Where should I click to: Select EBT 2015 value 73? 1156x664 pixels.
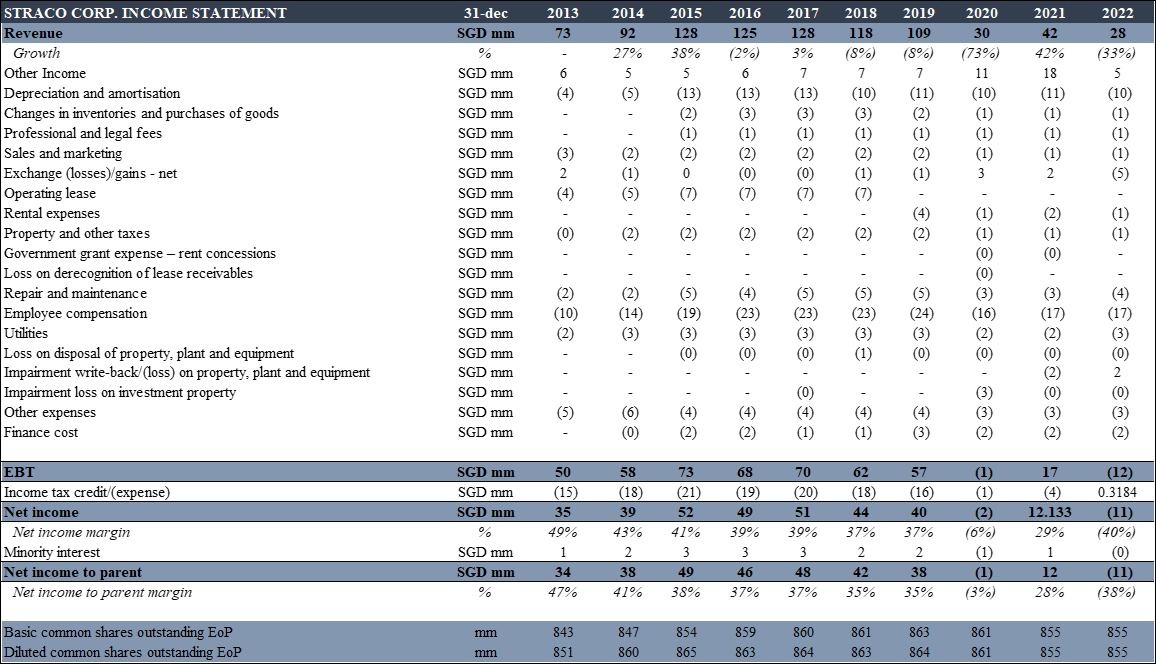click(x=685, y=472)
